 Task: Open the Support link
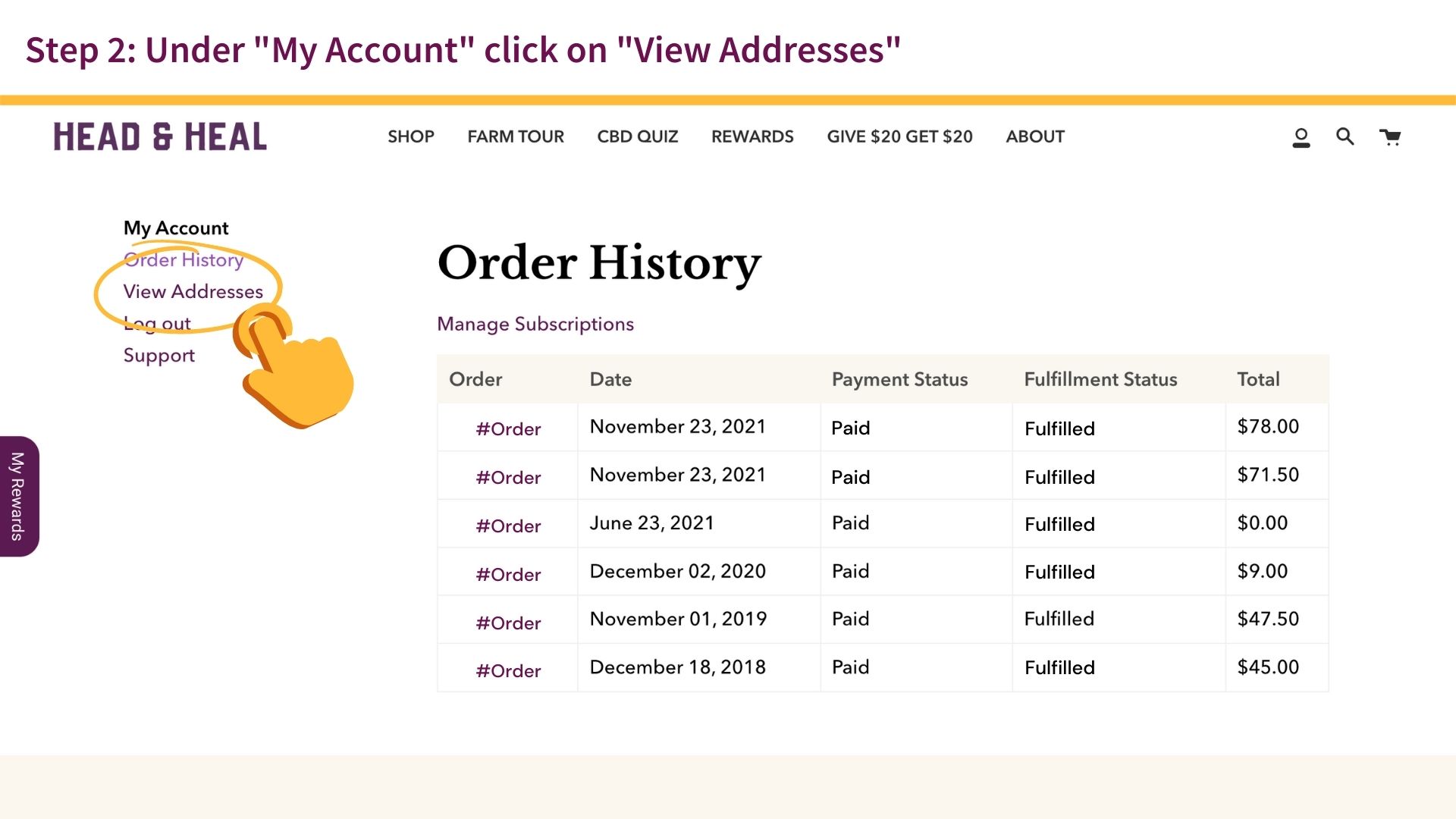pyautogui.click(x=159, y=356)
